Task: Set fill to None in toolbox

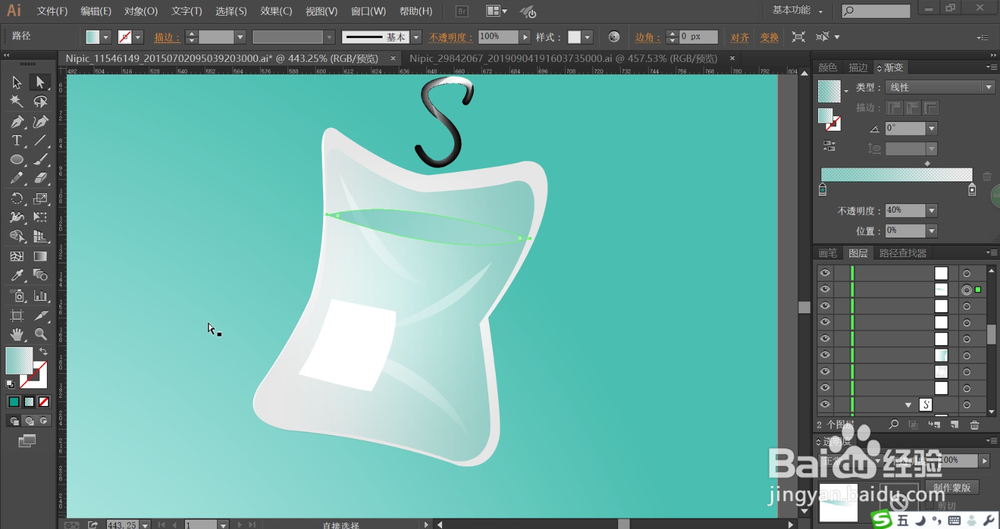Action: [x=43, y=402]
